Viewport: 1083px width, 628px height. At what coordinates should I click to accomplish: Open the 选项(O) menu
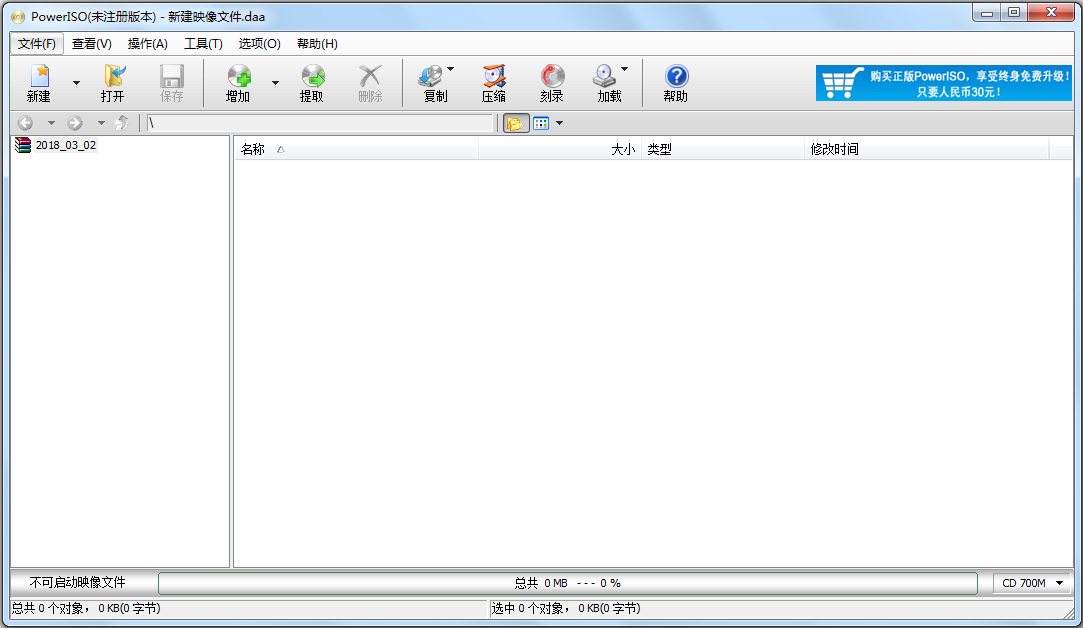(x=258, y=43)
